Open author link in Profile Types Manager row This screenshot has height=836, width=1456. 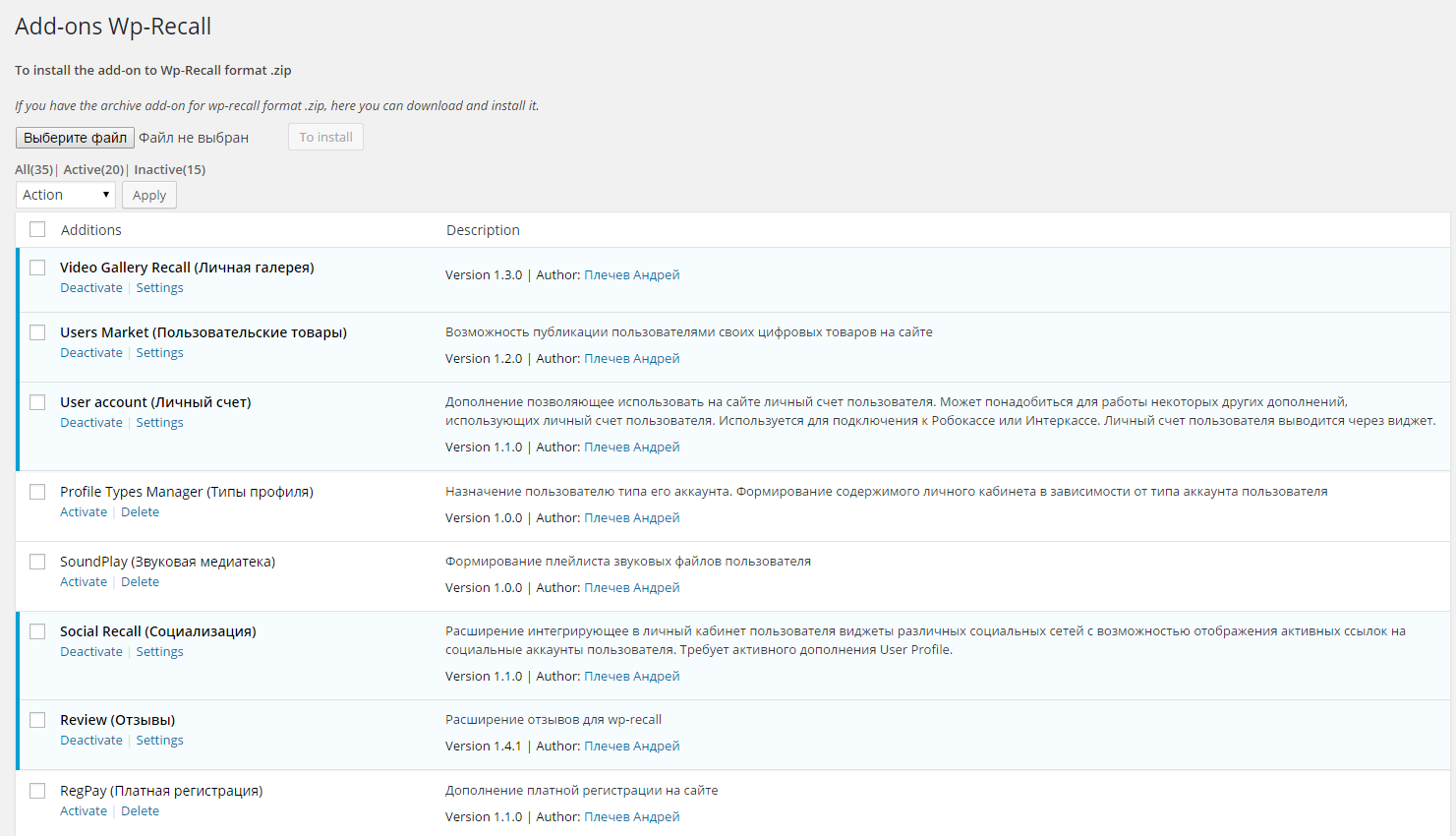pos(632,518)
